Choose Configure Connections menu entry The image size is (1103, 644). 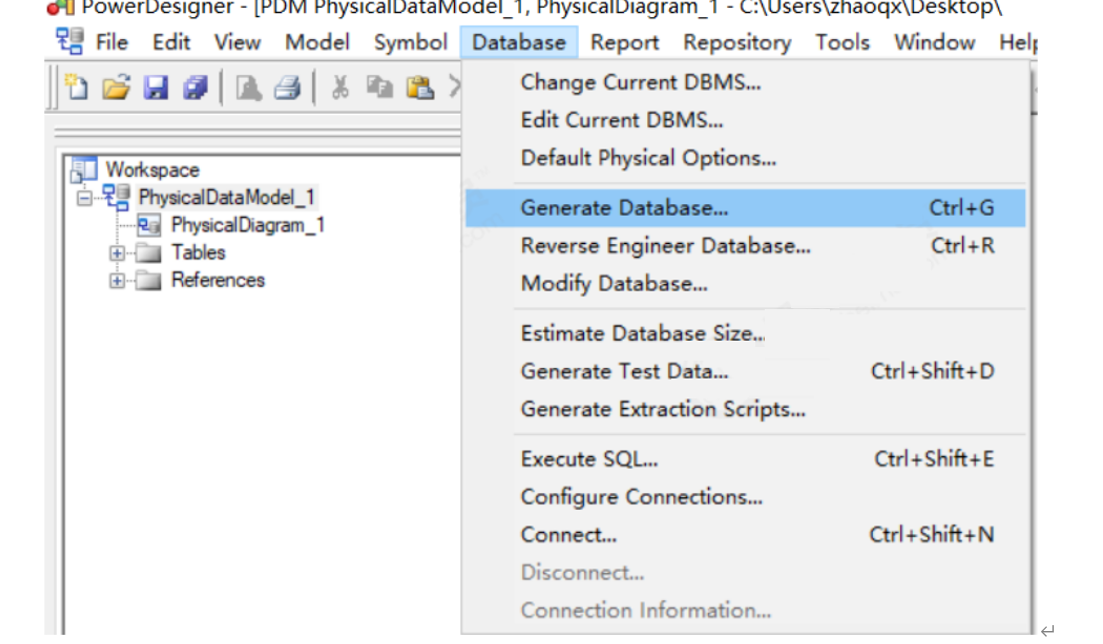pyautogui.click(x=745, y=497)
